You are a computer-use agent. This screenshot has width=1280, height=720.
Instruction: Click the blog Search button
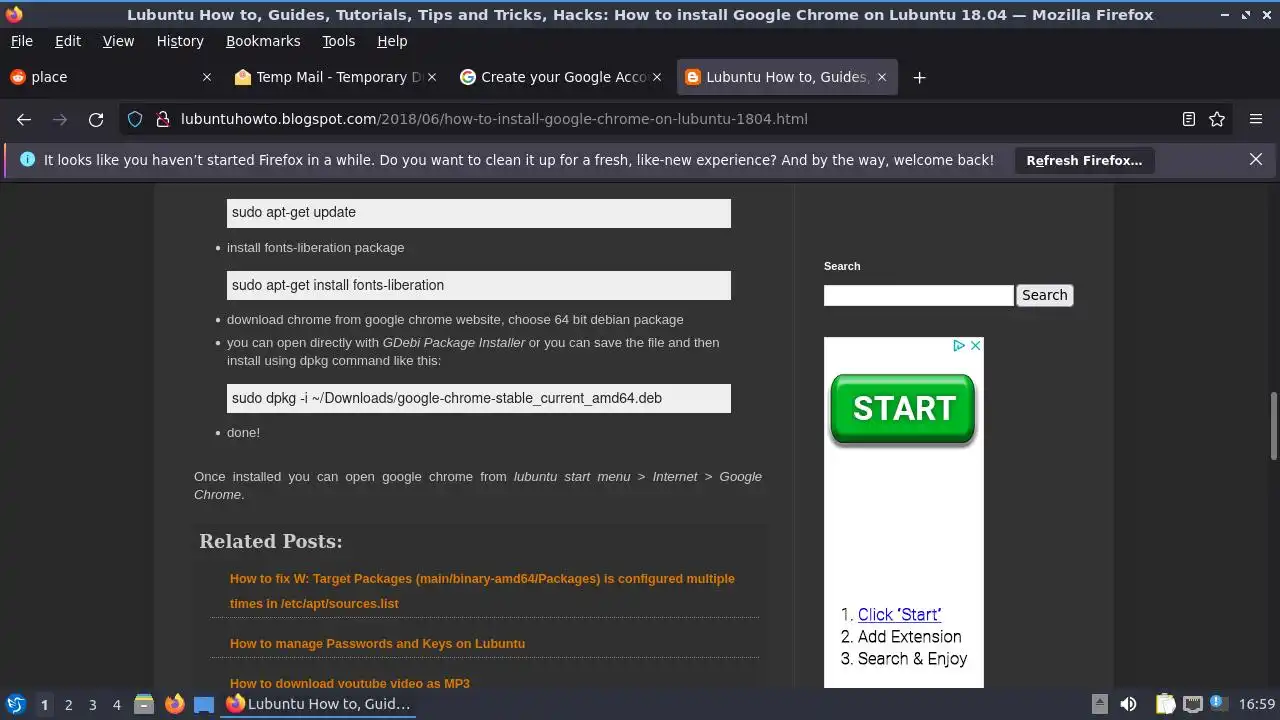(1045, 295)
